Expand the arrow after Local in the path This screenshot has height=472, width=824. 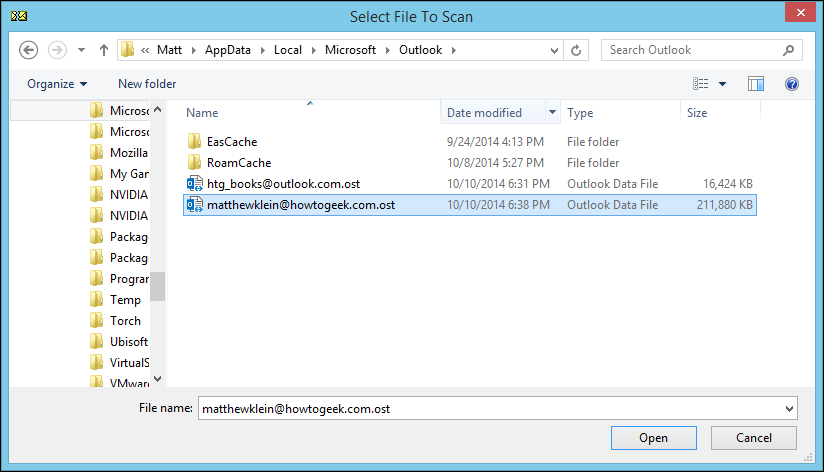point(313,50)
